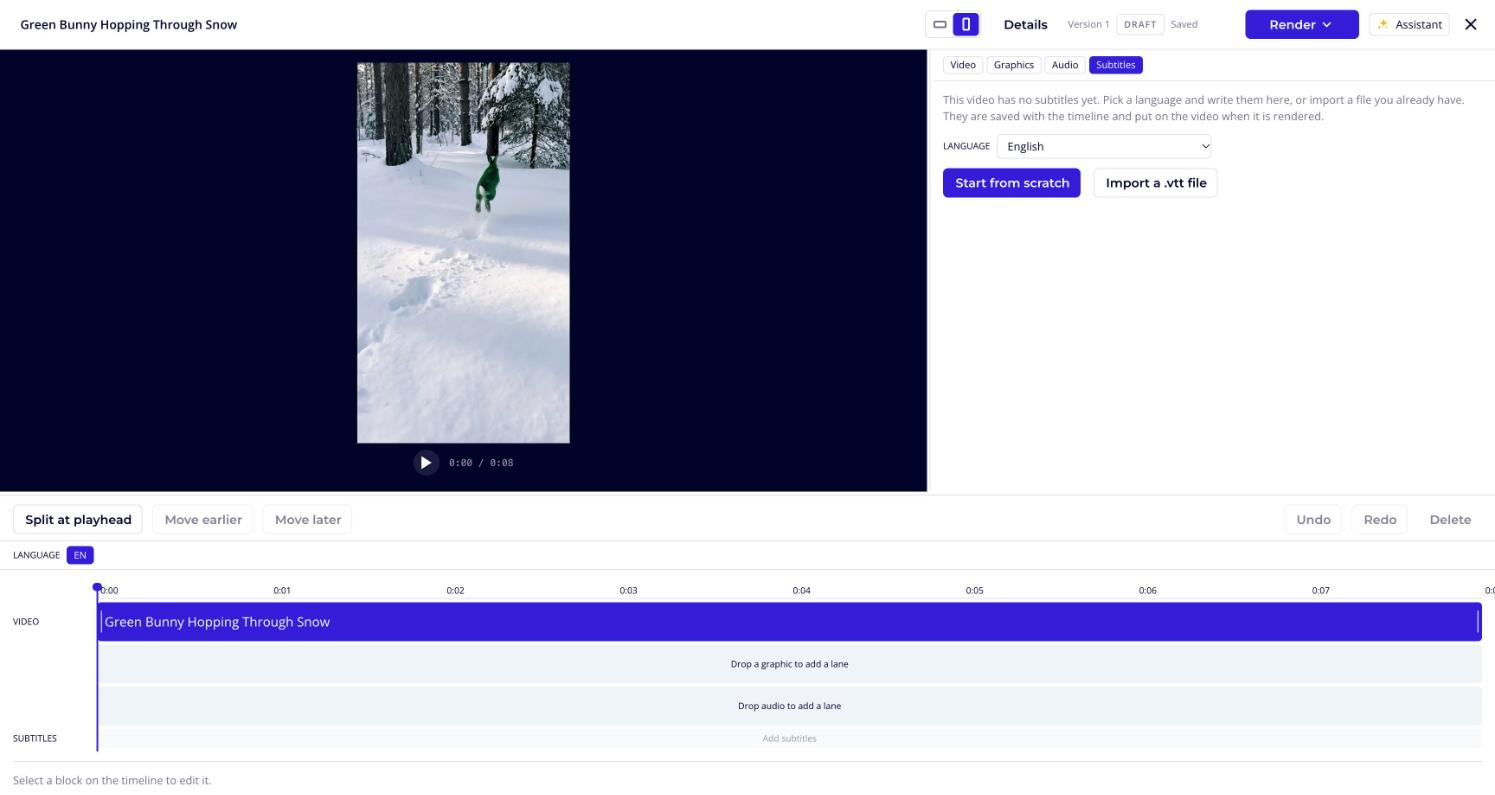Screen dimensions: 1495x795
Task: Close the editor with X icon
Action: pyautogui.click(x=1470, y=24)
